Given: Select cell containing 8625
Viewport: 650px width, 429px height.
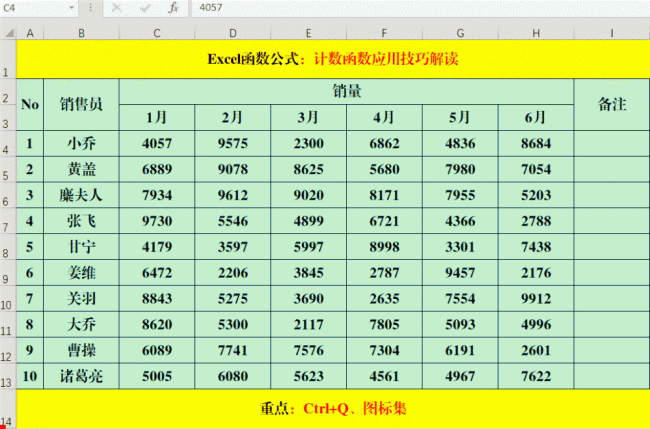Looking at the screenshot, I should tap(308, 170).
